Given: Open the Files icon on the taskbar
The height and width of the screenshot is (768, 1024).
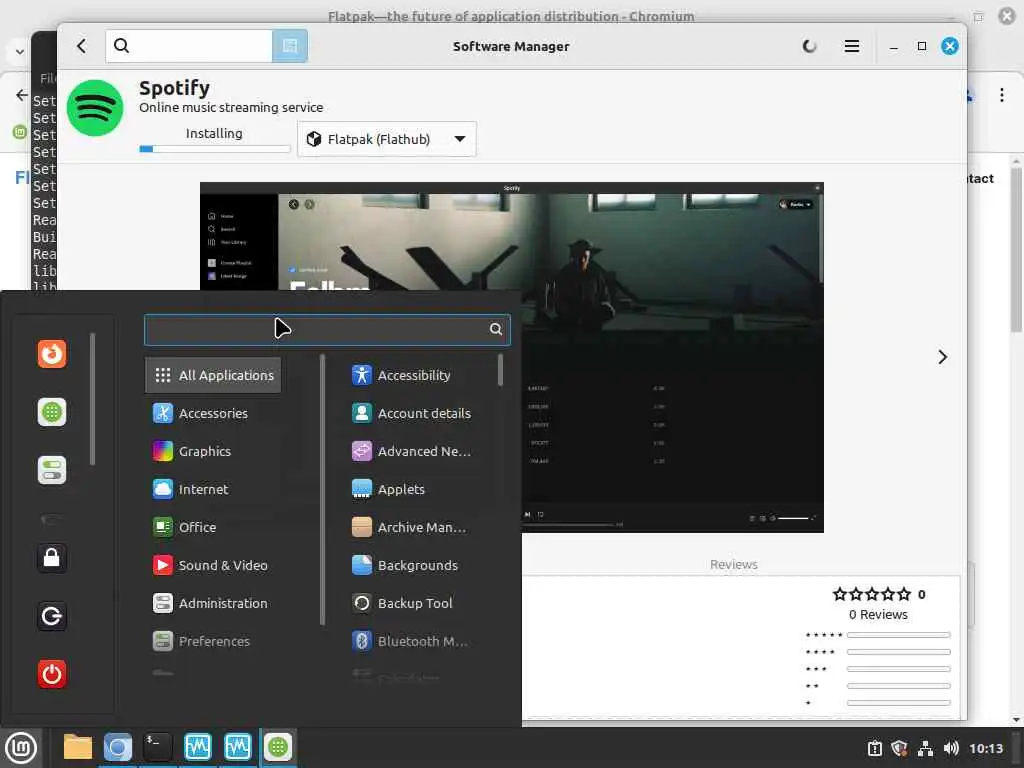Looking at the screenshot, I should coord(78,747).
